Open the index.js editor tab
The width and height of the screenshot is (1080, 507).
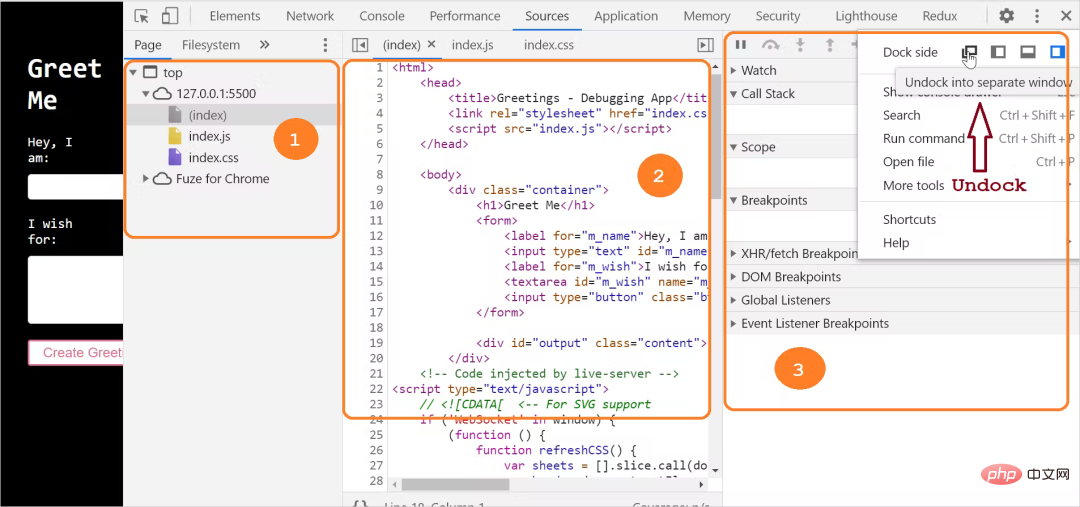point(472,45)
